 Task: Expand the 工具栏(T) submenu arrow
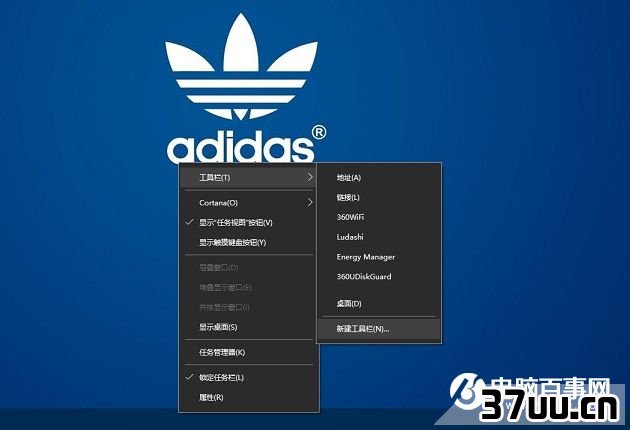310,177
